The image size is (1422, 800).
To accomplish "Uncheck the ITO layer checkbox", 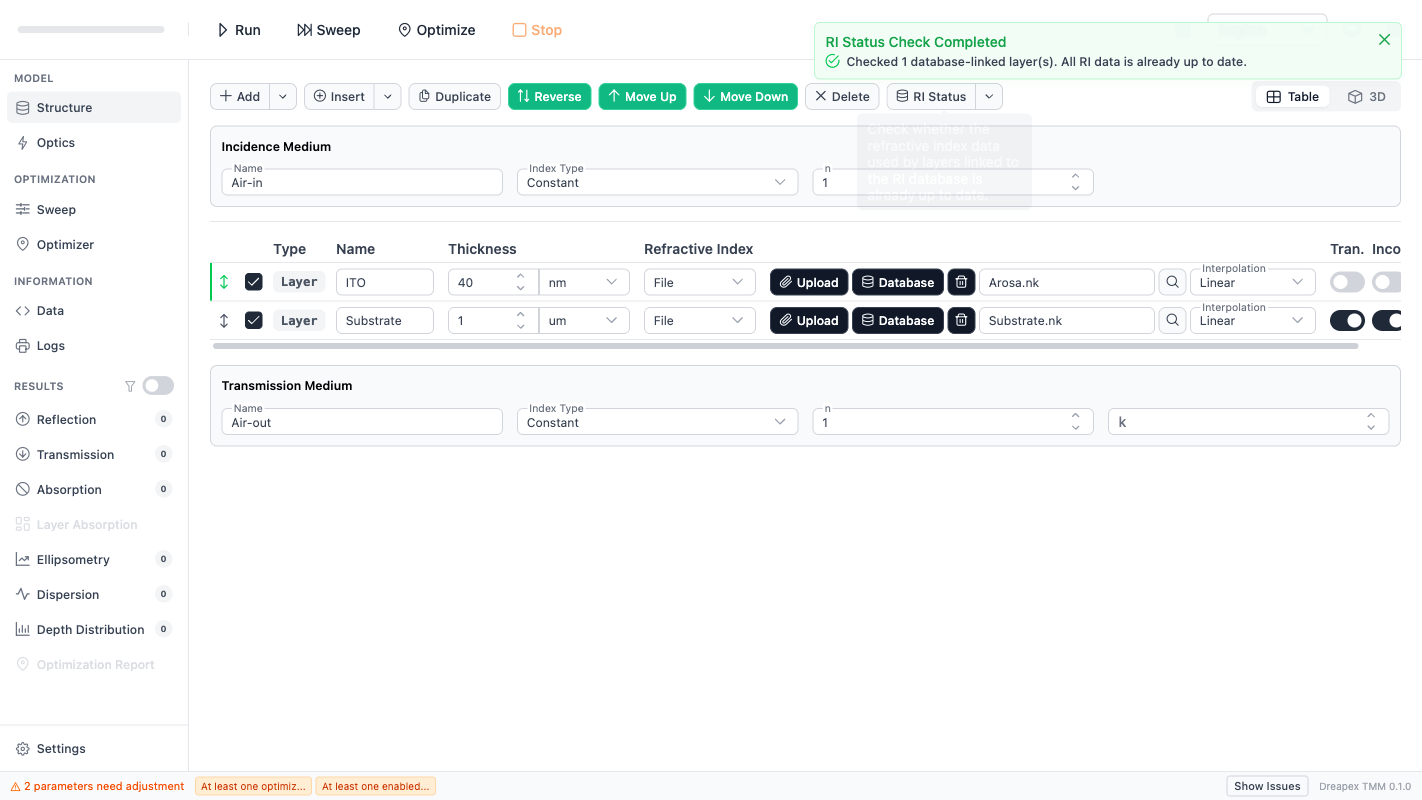I will (x=254, y=282).
